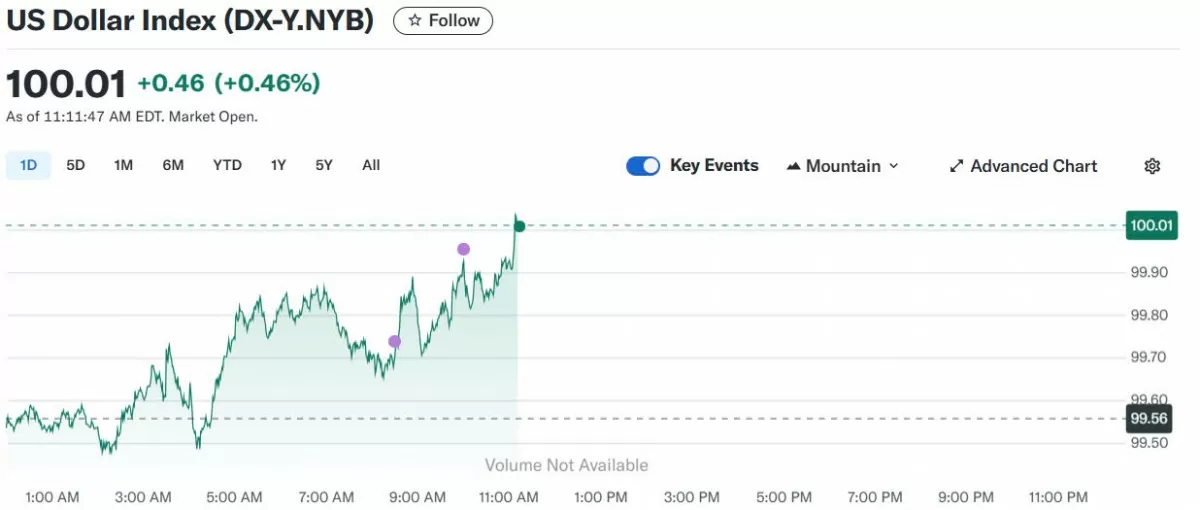Image resolution: width=1200 pixels, height=510 pixels.
Task: Click the 99.56 previous close axis label
Action: click(x=1150, y=419)
